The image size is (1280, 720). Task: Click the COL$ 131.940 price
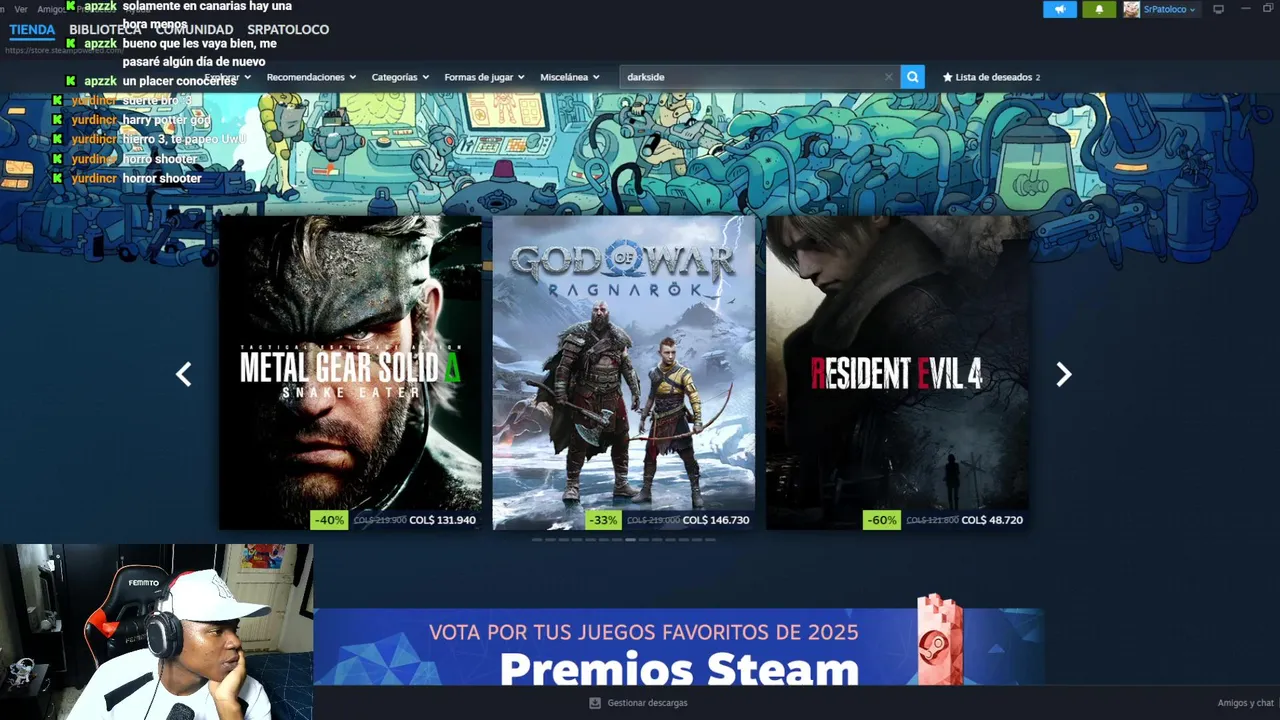tap(443, 520)
